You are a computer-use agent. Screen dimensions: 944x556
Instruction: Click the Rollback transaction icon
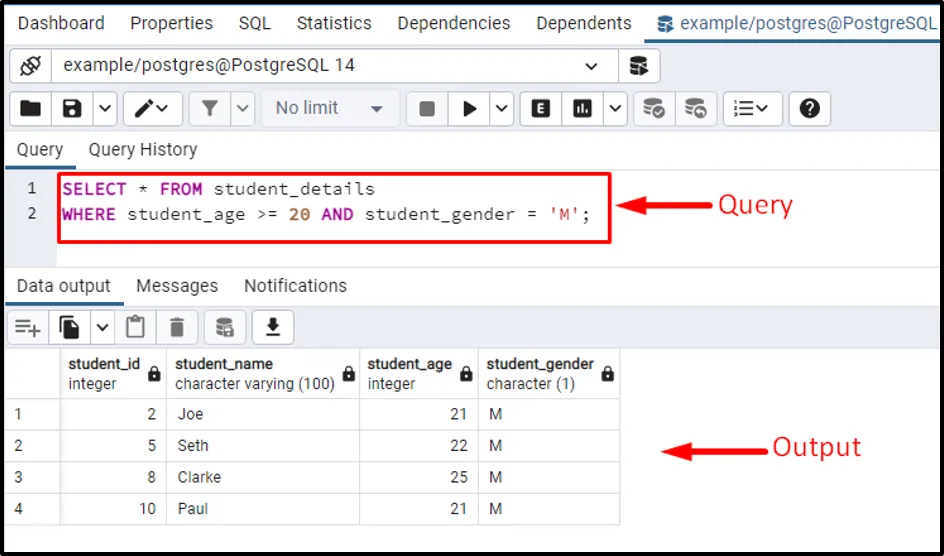click(695, 108)
